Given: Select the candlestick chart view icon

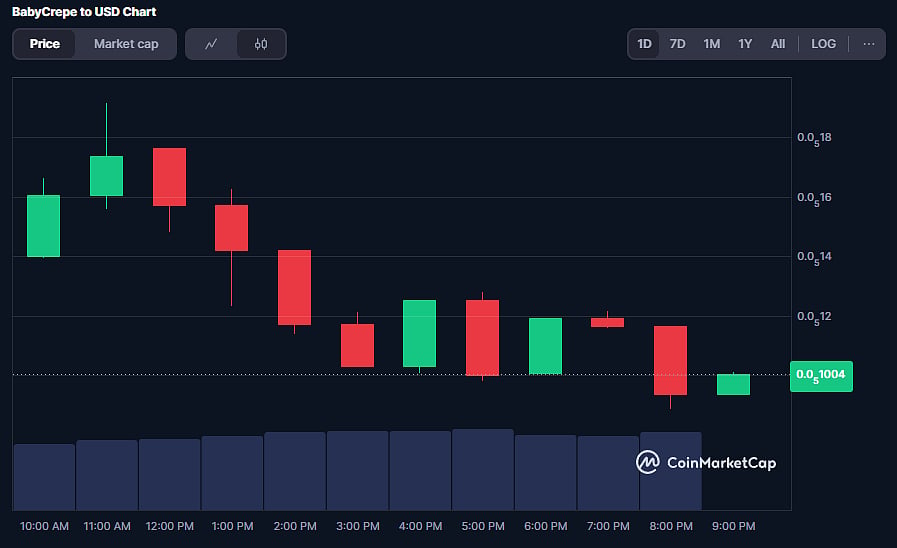Looking at the screenshot, I should (x=261, y=44).
